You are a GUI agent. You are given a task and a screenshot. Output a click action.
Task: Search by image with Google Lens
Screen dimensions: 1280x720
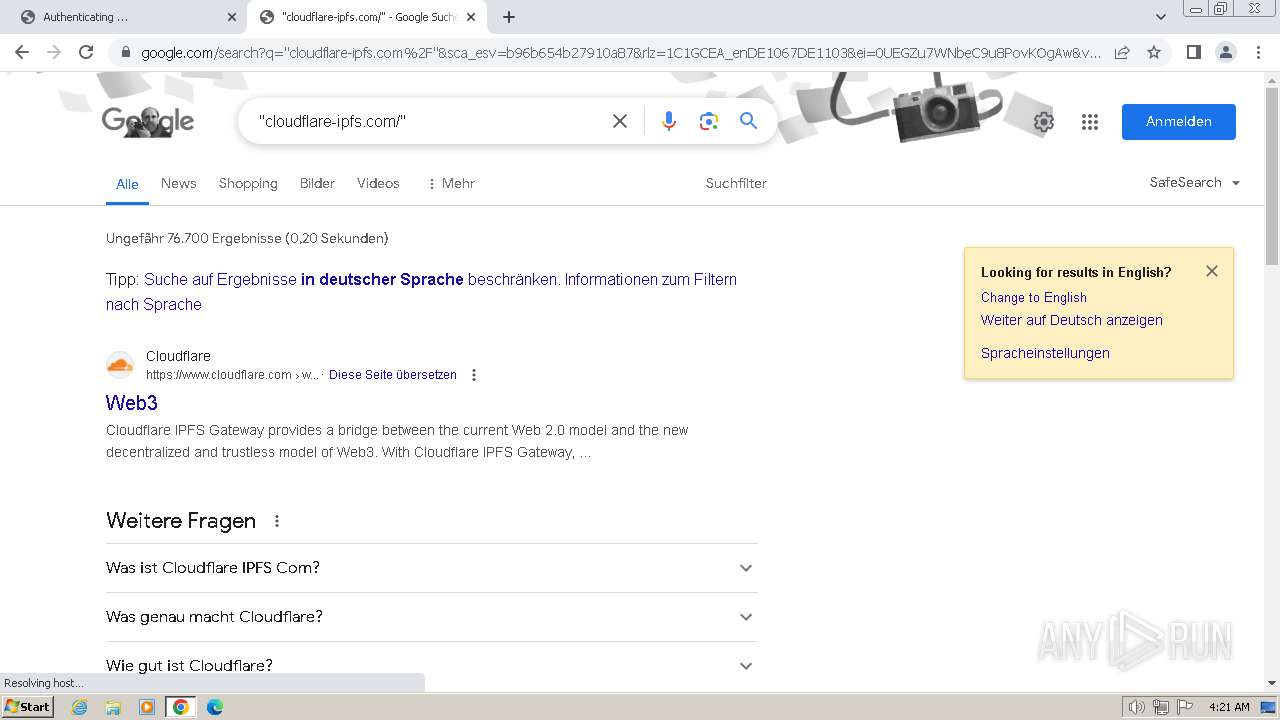(709, 121)
